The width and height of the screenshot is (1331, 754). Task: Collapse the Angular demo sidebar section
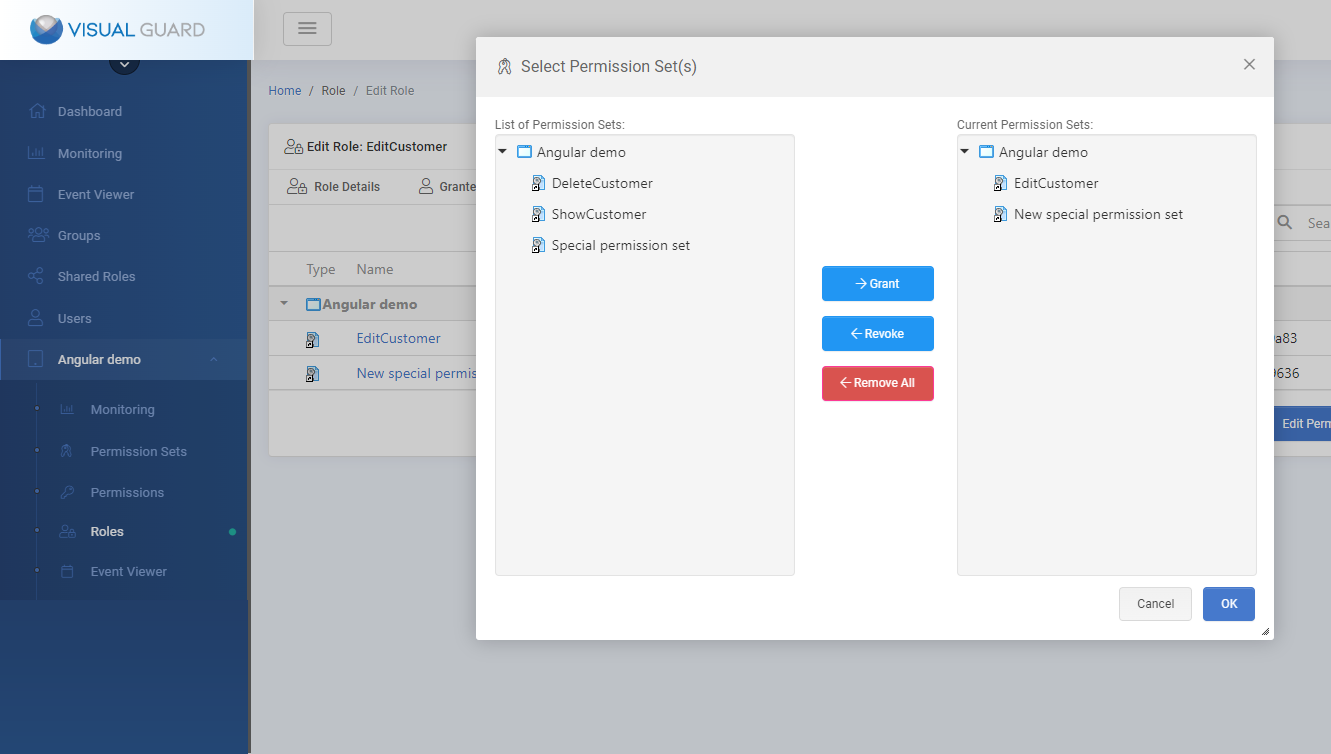213,360
